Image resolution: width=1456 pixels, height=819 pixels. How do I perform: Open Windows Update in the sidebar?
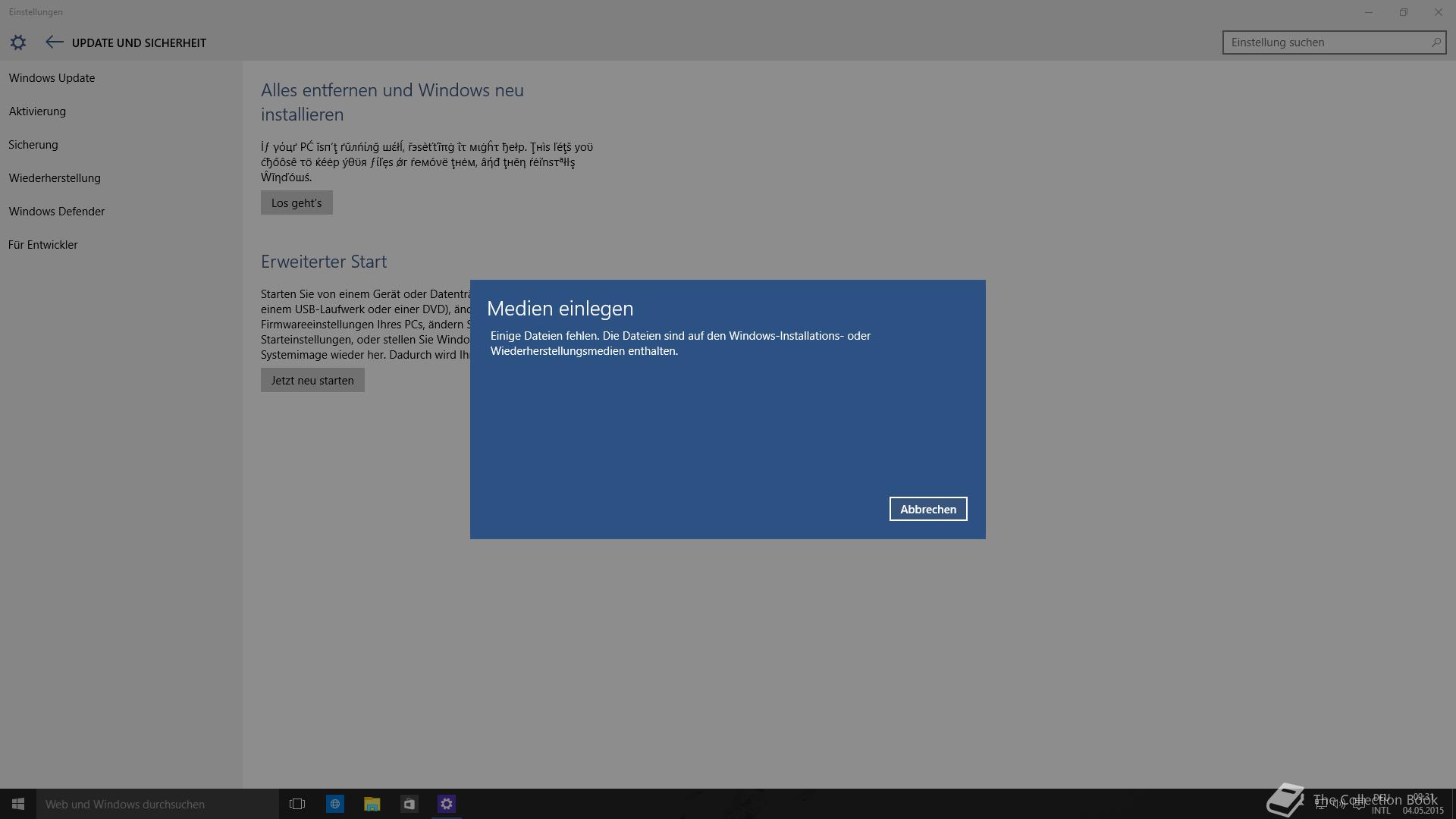[x=52, y=78]
